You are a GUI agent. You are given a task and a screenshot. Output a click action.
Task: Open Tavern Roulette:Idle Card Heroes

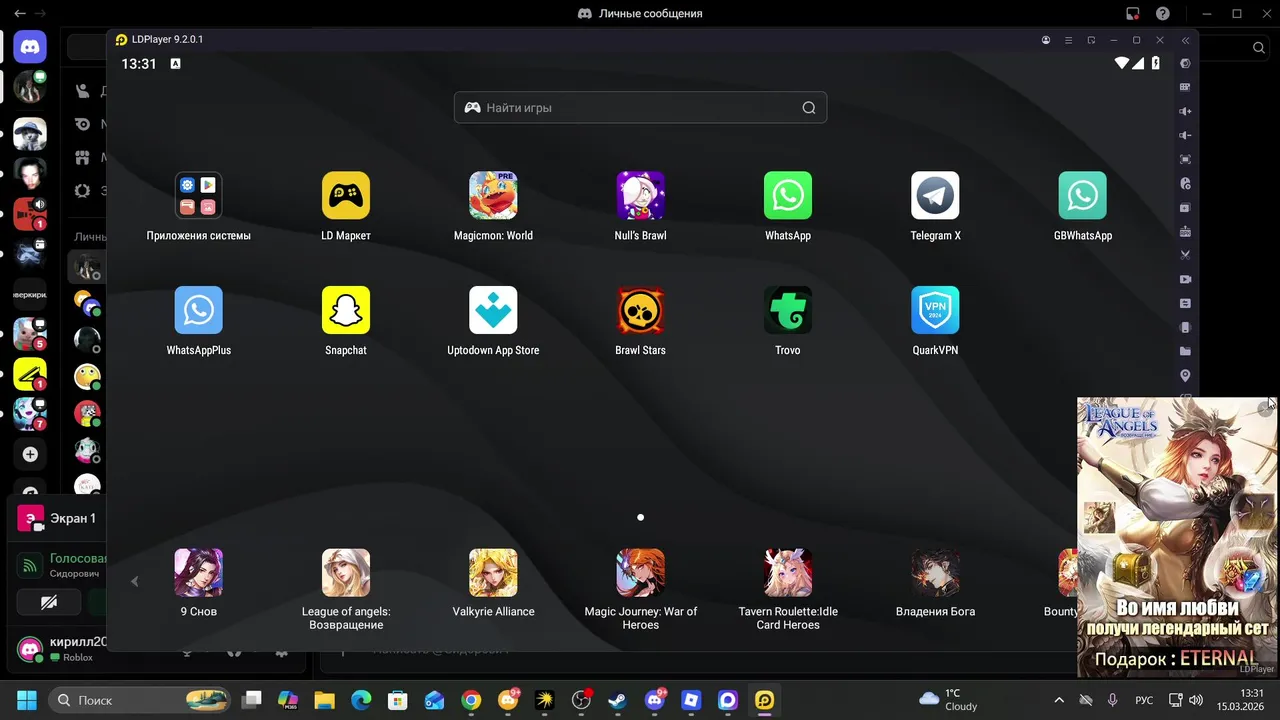point(788,572)
